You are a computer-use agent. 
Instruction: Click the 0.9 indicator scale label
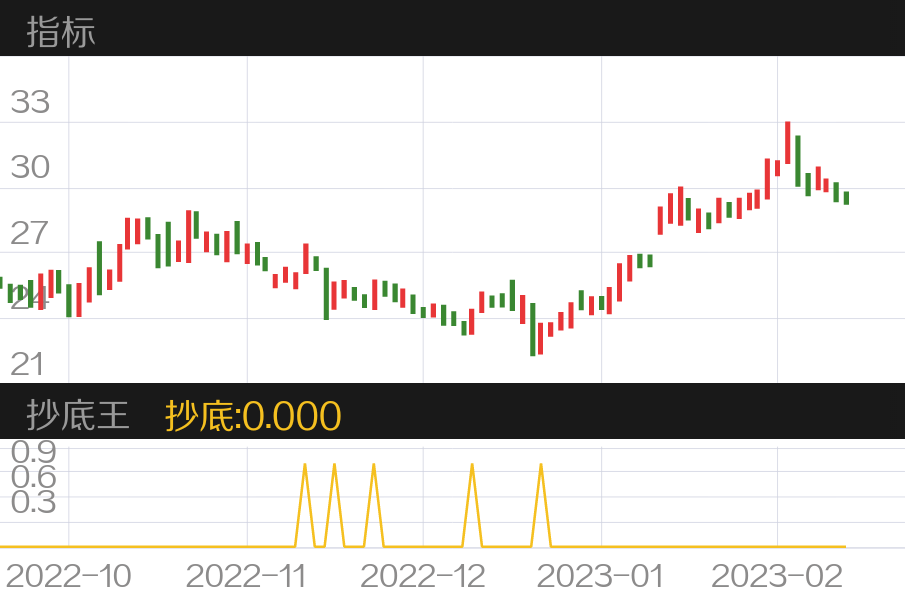(x=33, y=451)
